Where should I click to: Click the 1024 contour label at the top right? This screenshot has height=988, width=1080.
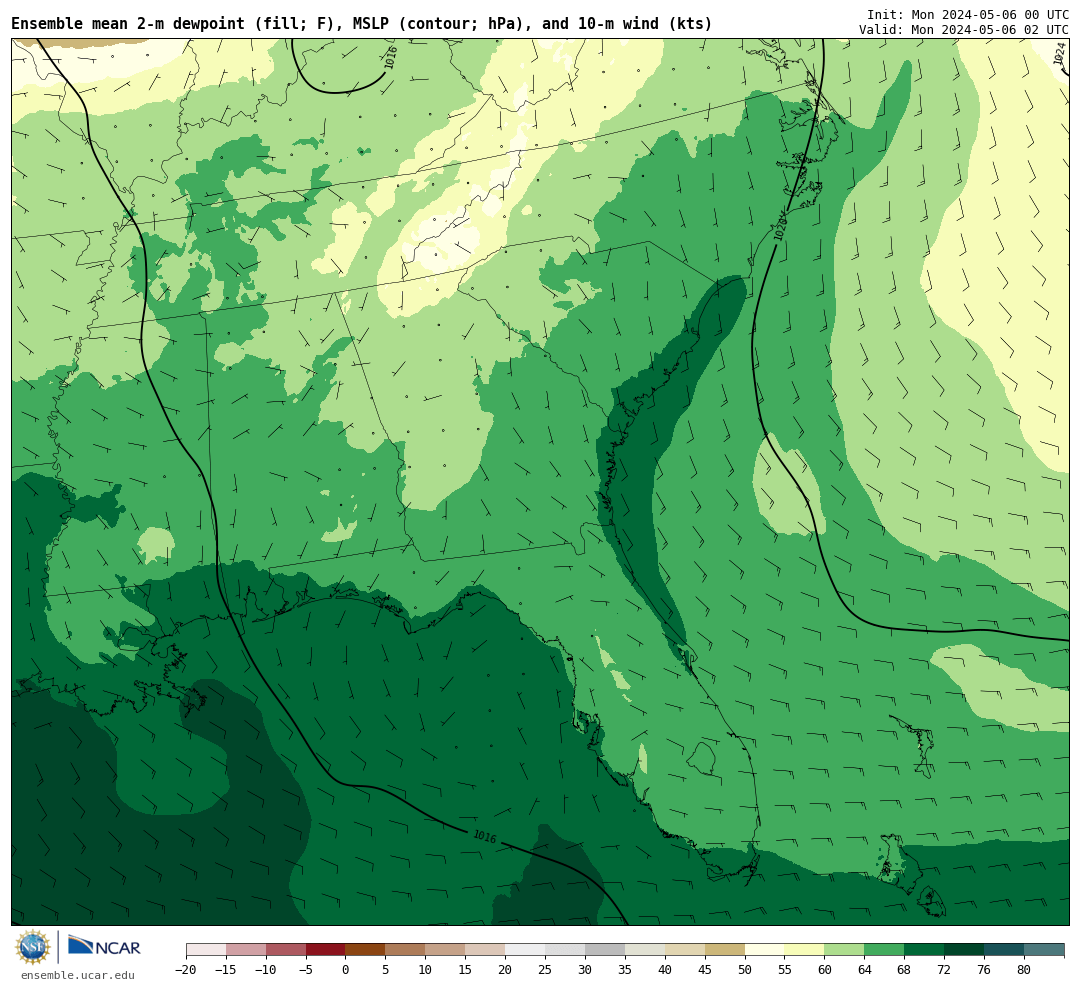tap(1060, 53)
